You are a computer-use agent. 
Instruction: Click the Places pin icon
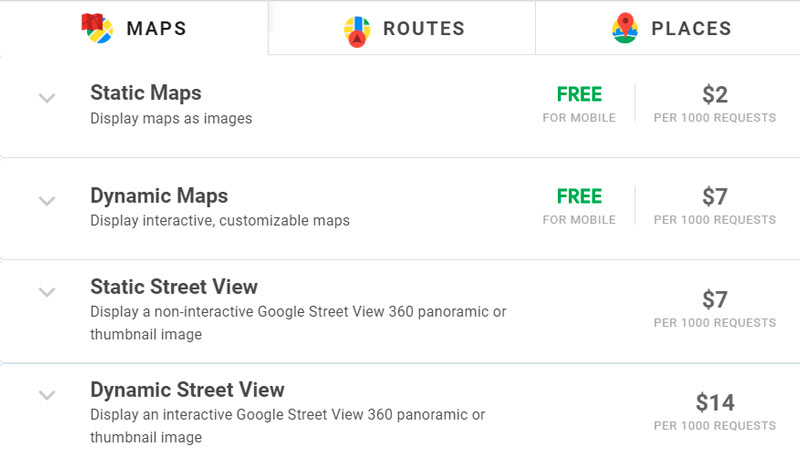point(625,28)
